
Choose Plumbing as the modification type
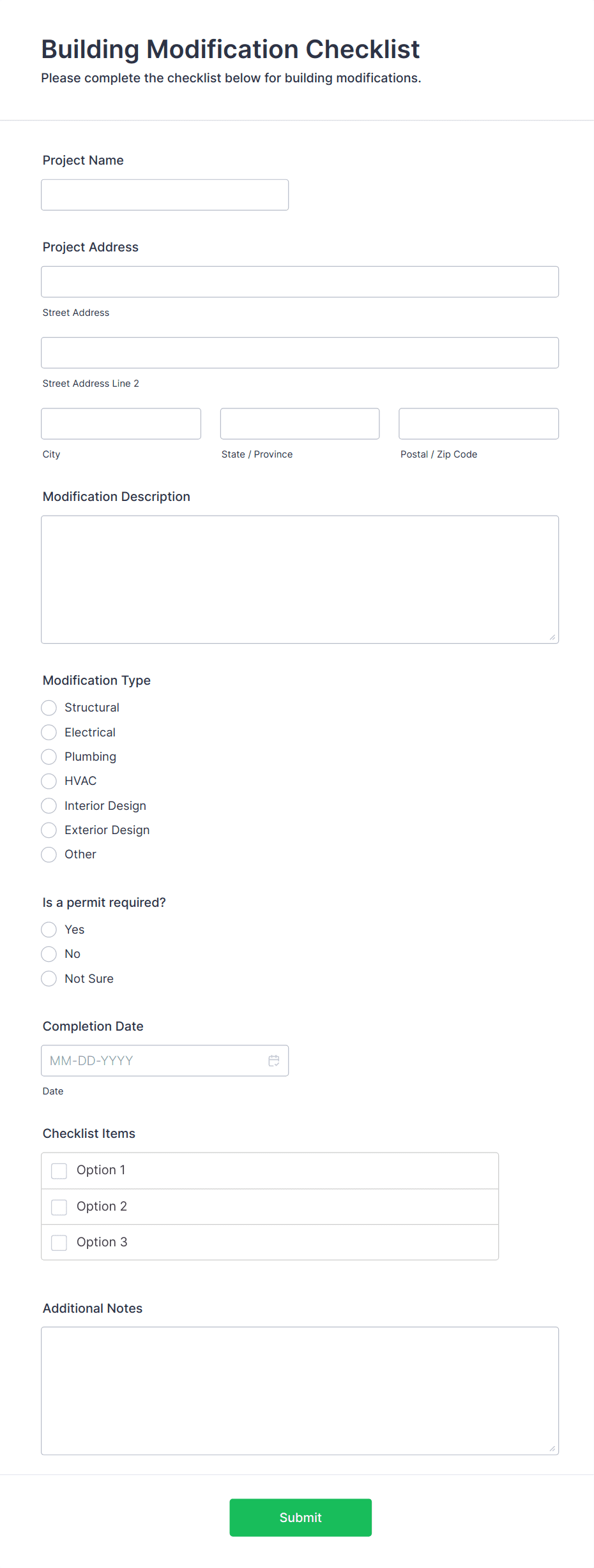pos(49,756)
